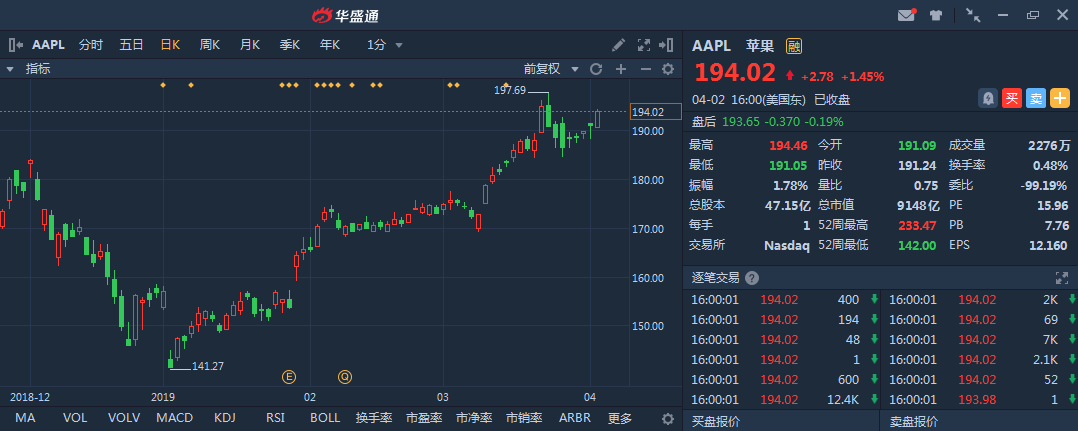Viewport: 1078px width, 431px height.
Task: Select the 日K daily candlestick tab
Action: pyautogui.click(x=170, y=45)
